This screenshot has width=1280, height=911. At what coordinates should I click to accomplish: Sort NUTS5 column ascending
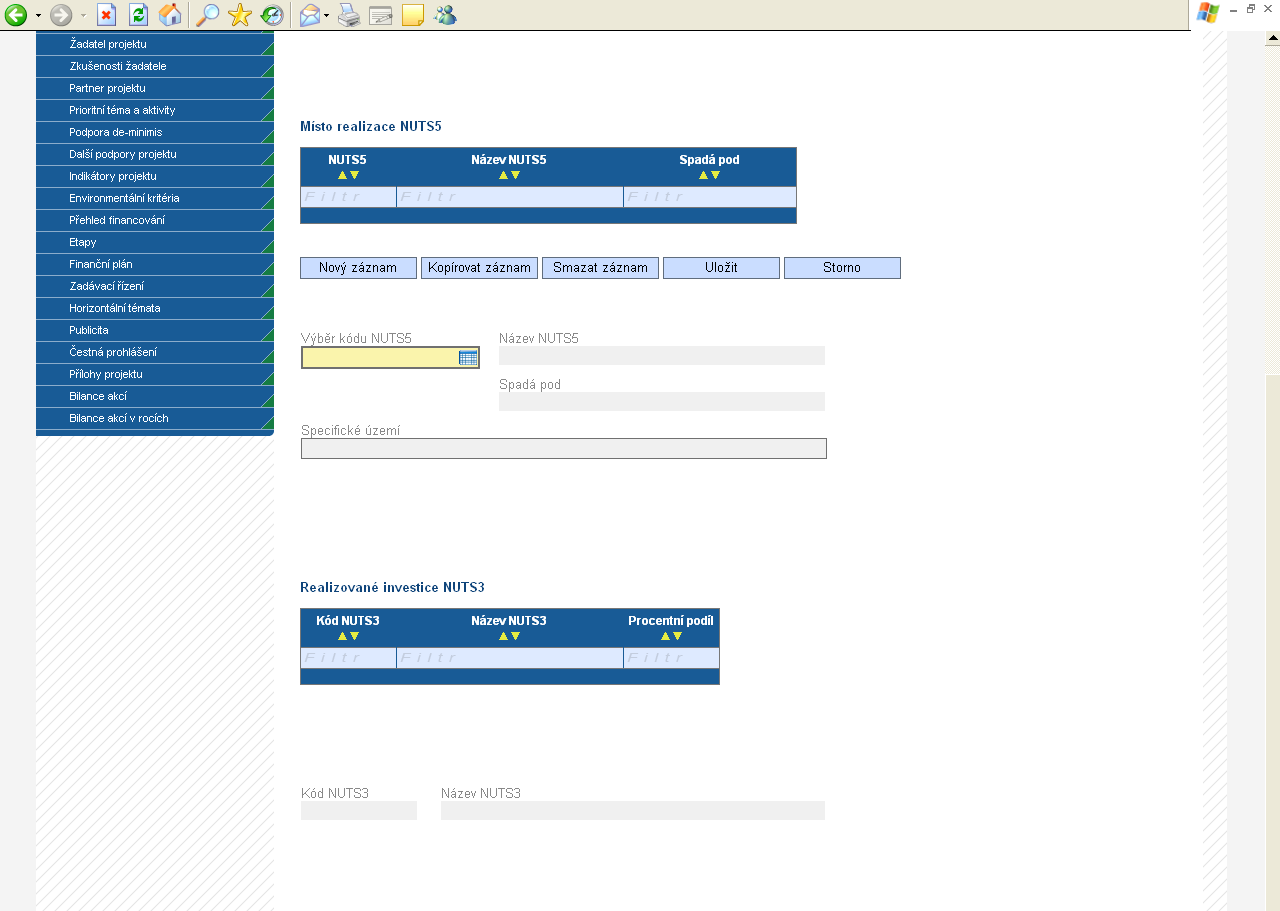[x=342, y=175]
